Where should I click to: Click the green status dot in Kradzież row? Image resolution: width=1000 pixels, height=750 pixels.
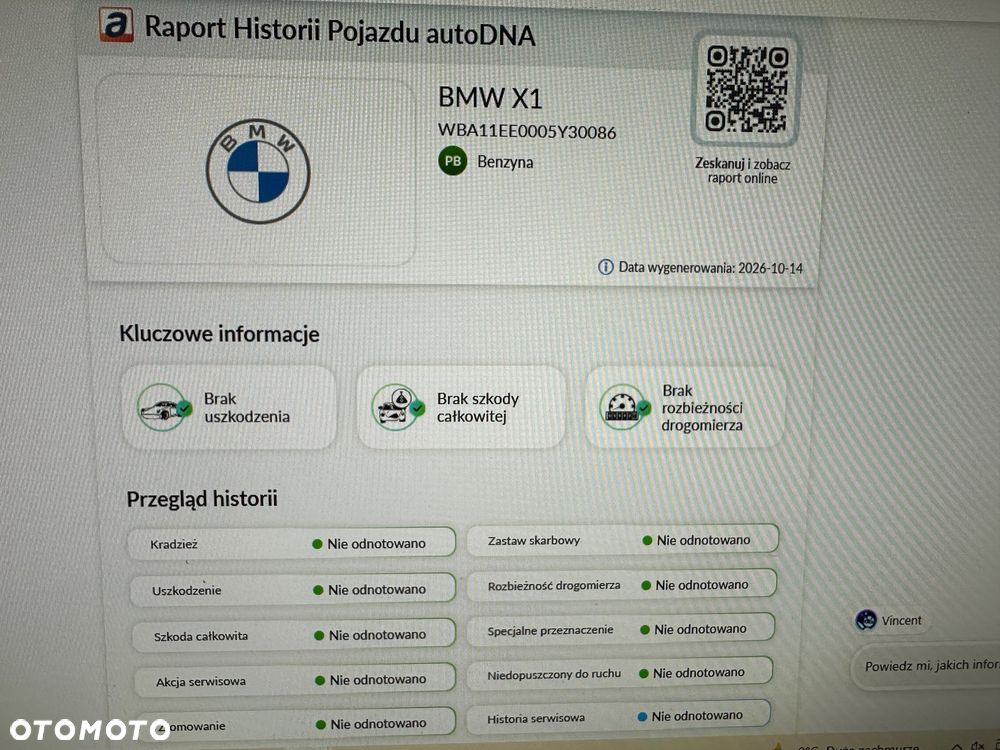pyautogui.click(x=317, y=544)
